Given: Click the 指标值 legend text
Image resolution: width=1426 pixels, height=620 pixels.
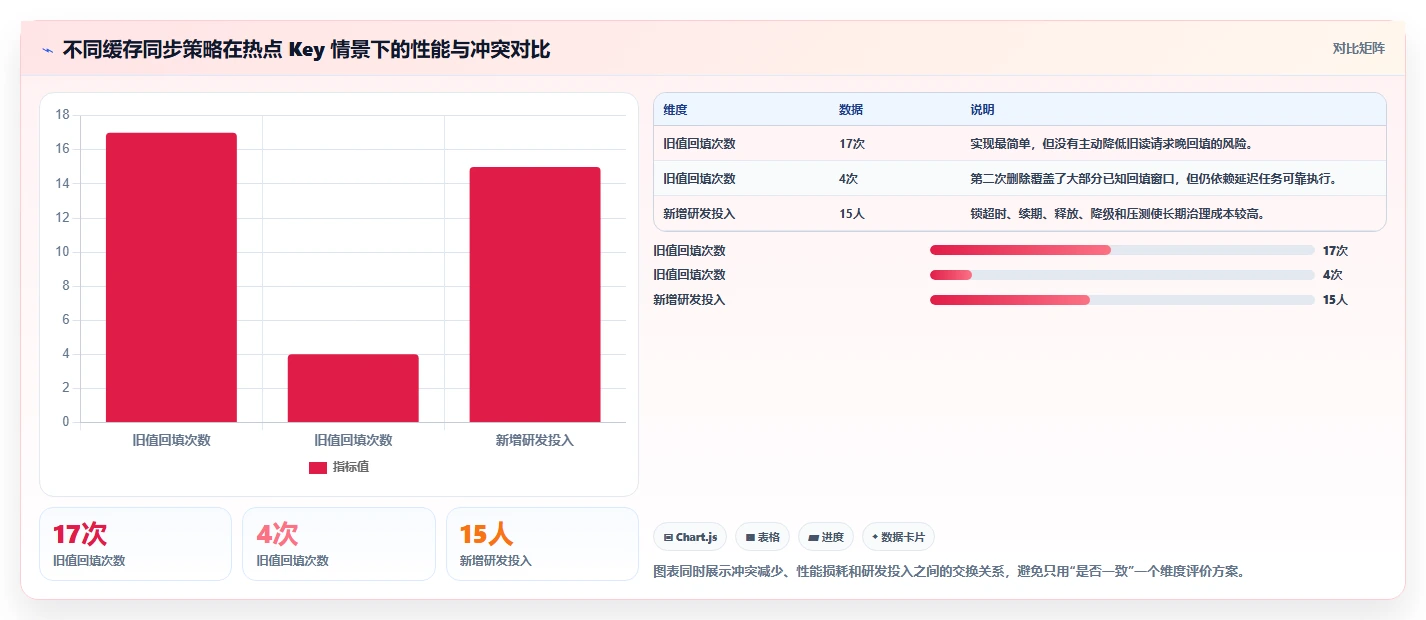Looking at the screenshot, I should coord(351,468).
